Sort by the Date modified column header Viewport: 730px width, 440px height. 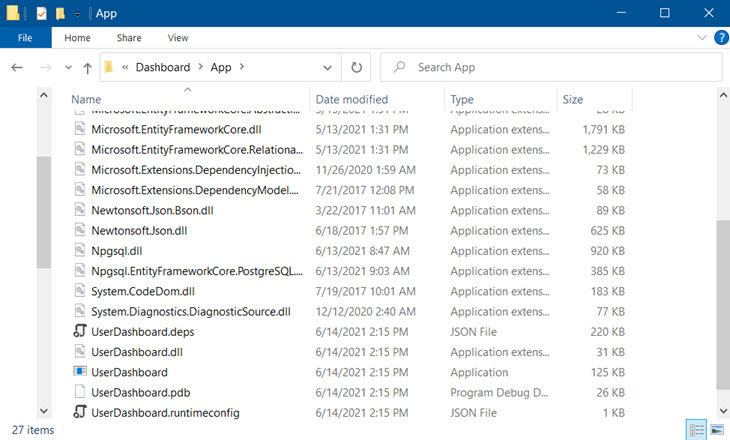351,99
